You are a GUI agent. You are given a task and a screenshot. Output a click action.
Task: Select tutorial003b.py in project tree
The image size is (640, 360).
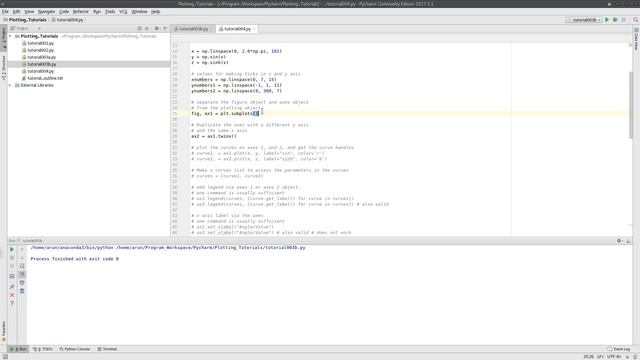(41, 64)
